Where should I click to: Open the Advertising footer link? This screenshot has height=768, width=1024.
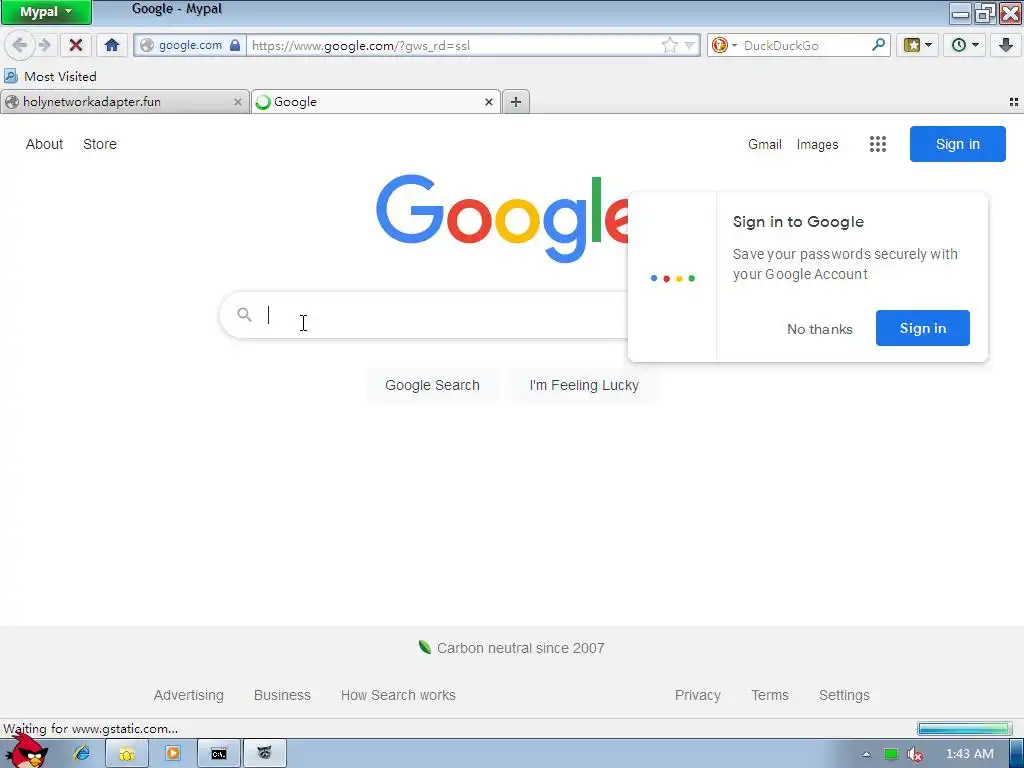(x=189, y=695)
